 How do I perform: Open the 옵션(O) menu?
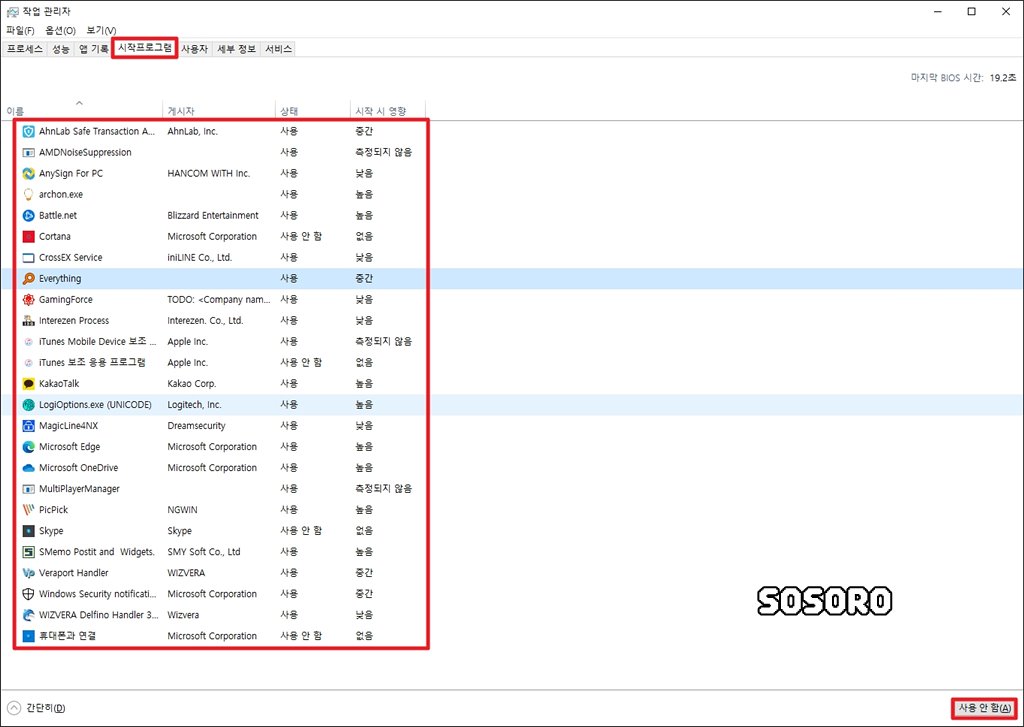(60, 31)
